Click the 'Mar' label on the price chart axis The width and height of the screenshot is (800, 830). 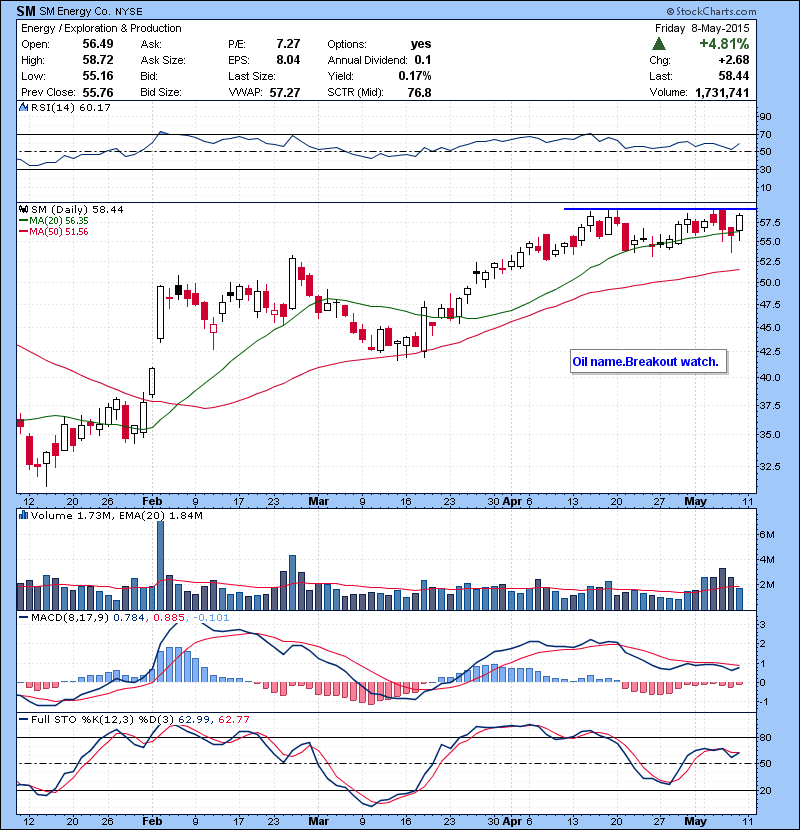coord(318,501)
